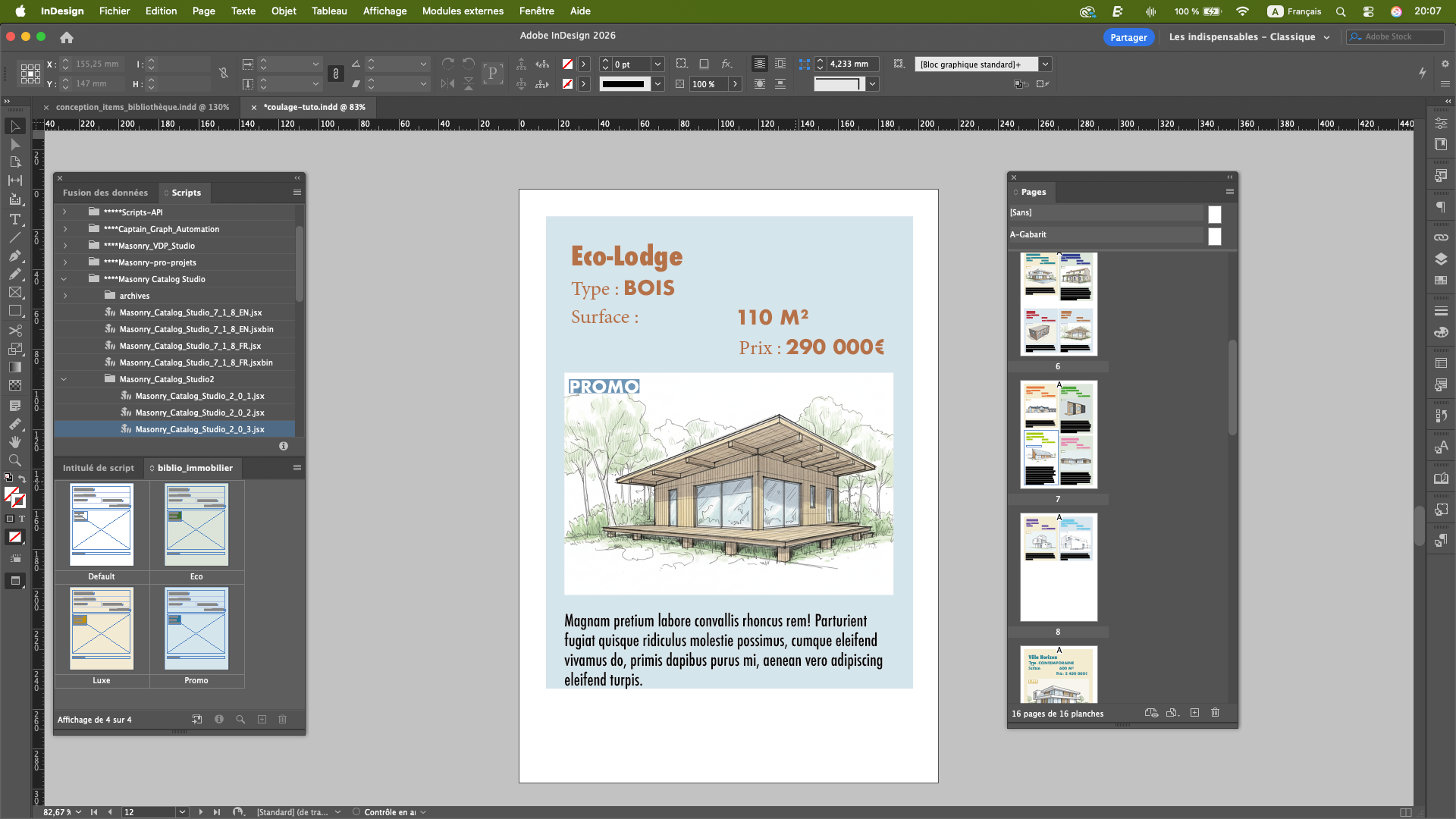Select the Scissors tool

pyautogui.click(x=14, y=331)
